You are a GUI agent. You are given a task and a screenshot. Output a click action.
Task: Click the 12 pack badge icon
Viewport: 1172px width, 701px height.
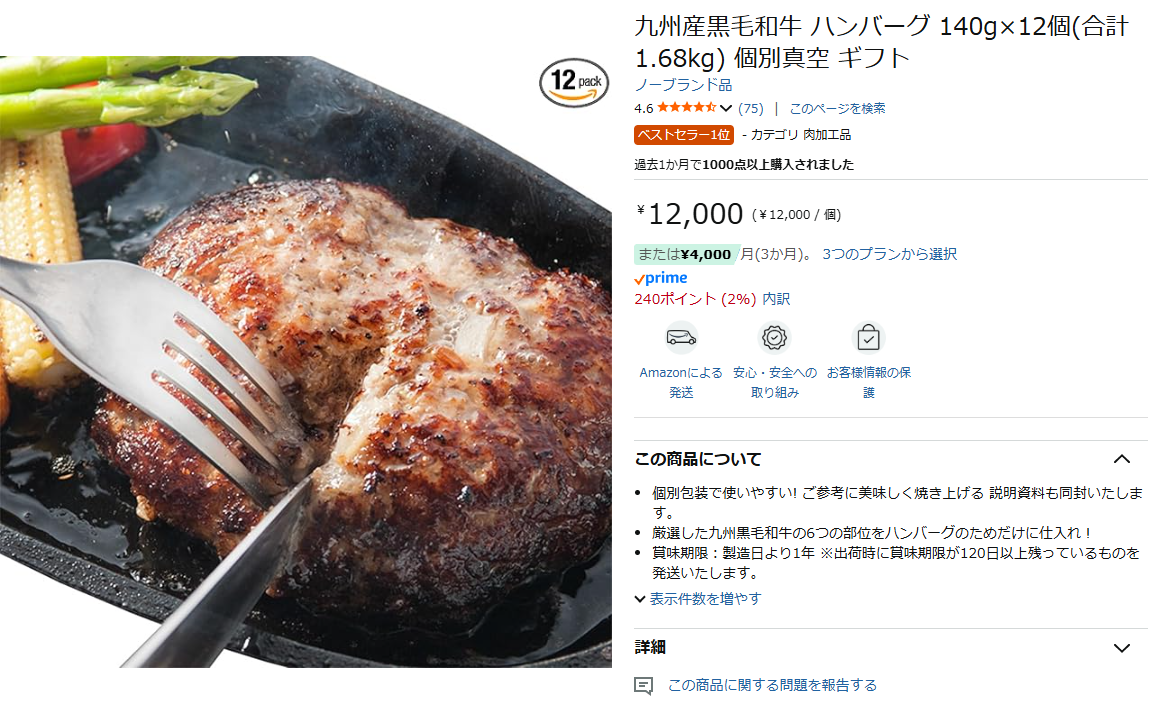(574, 82)
